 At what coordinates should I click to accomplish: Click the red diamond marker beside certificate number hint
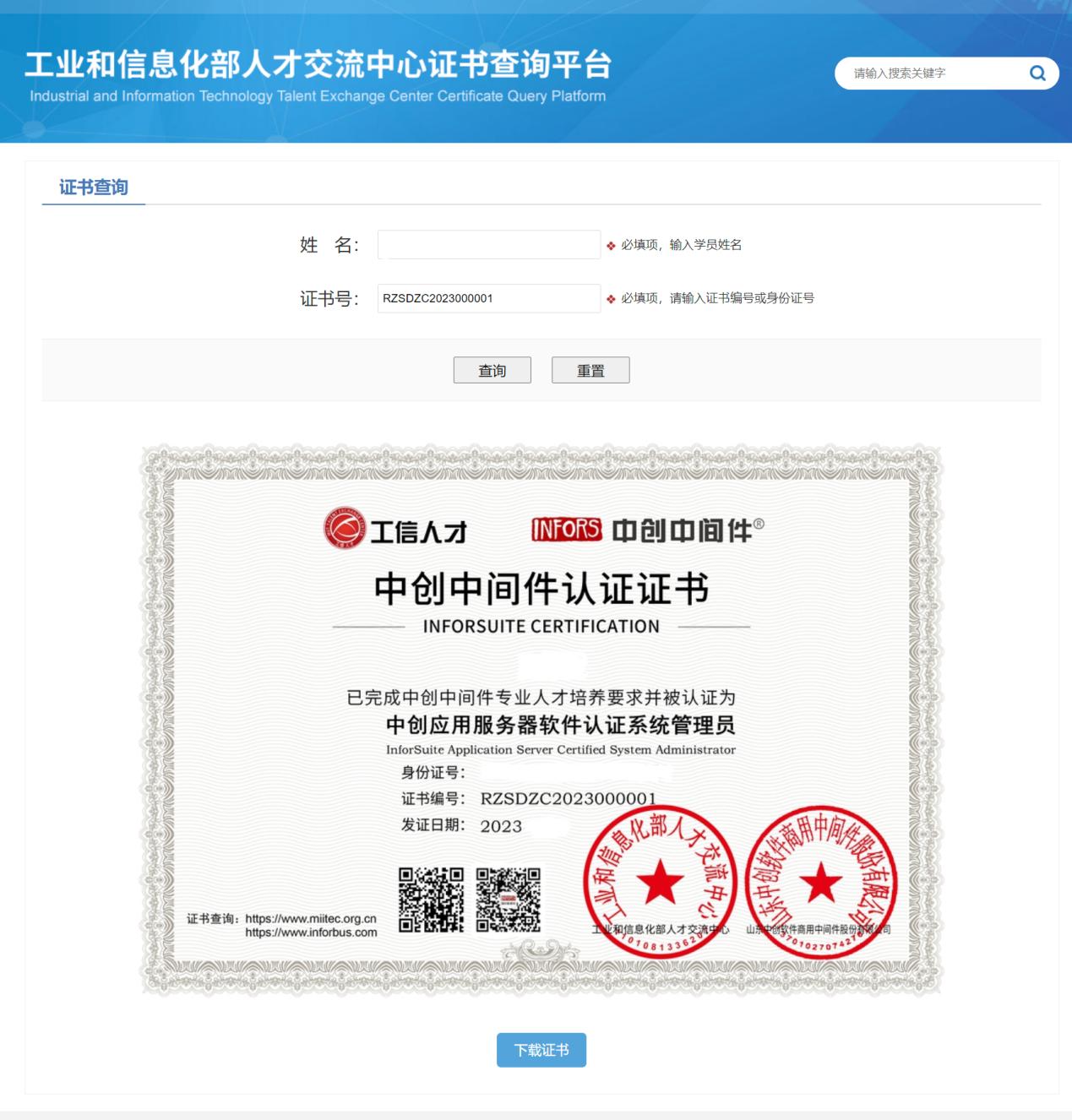pos(611,299)
